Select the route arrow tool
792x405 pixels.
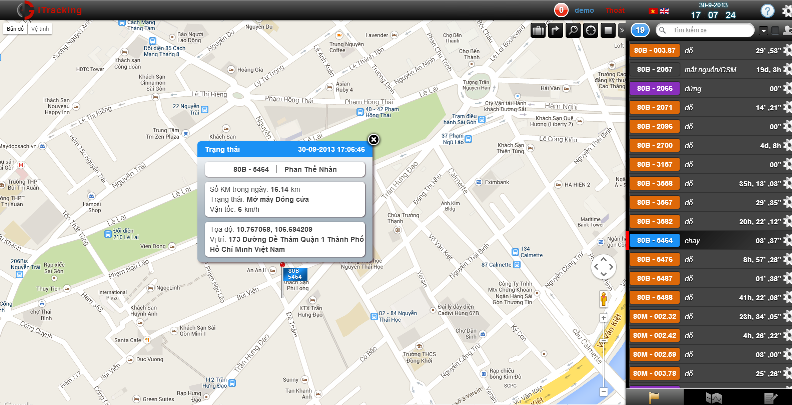pos(556,30)
